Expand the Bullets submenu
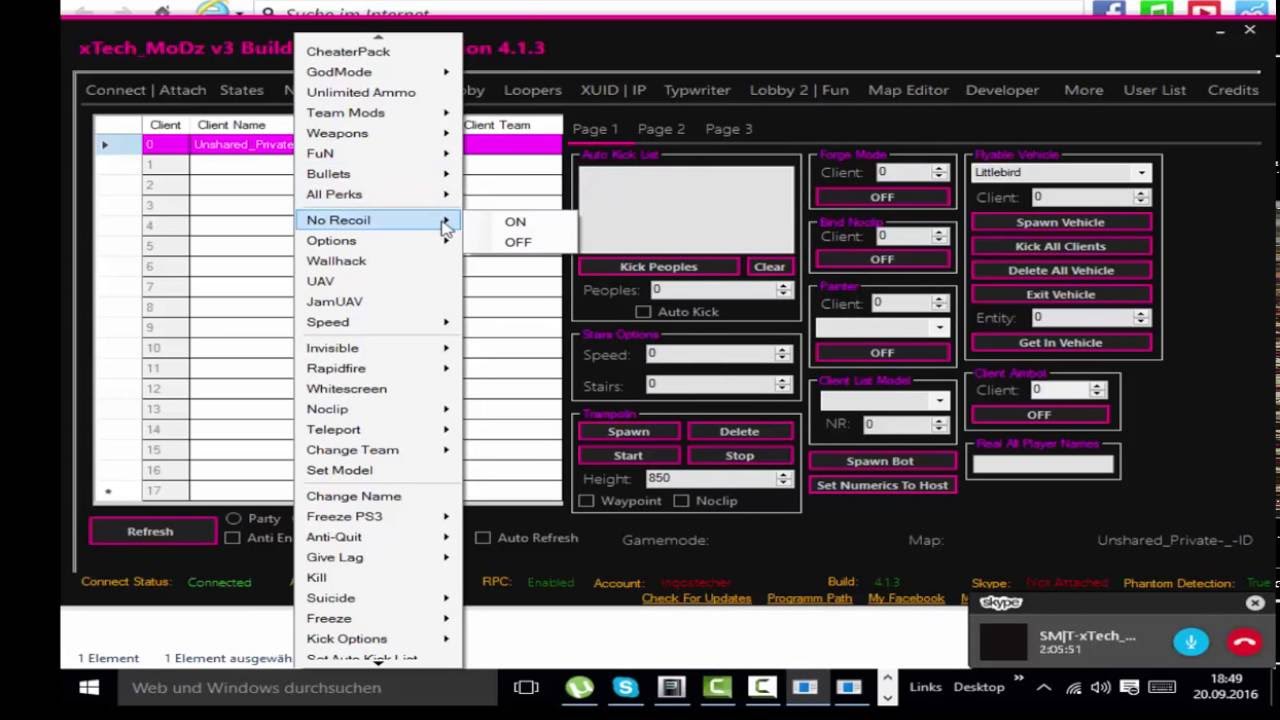This screenshot has height=720, width=1280. 377,174
